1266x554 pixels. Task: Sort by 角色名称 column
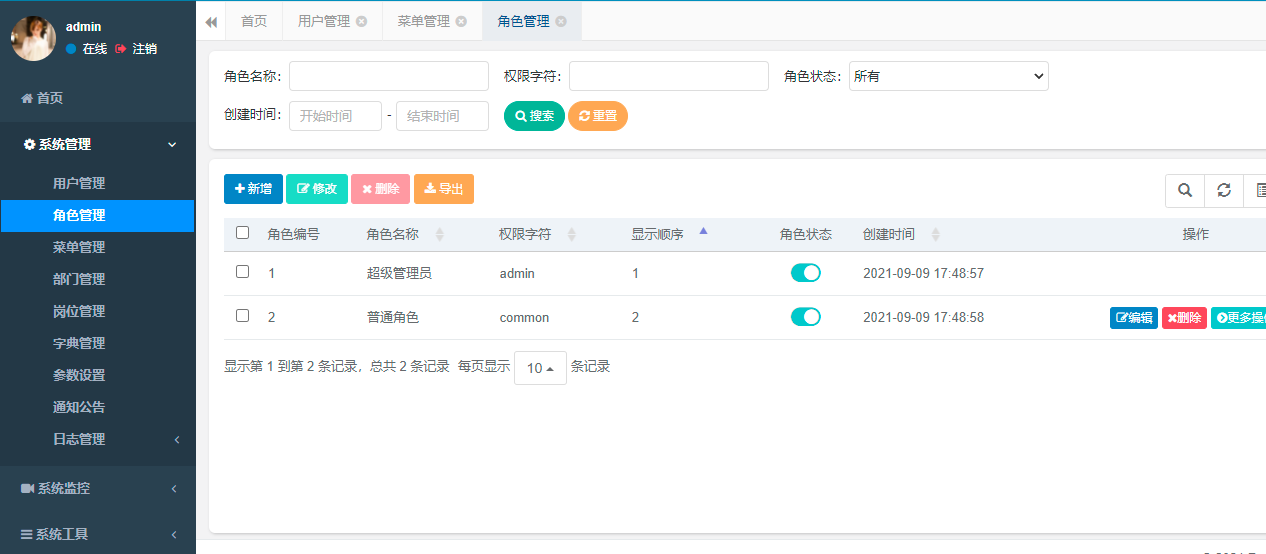(x=405, y=234)
